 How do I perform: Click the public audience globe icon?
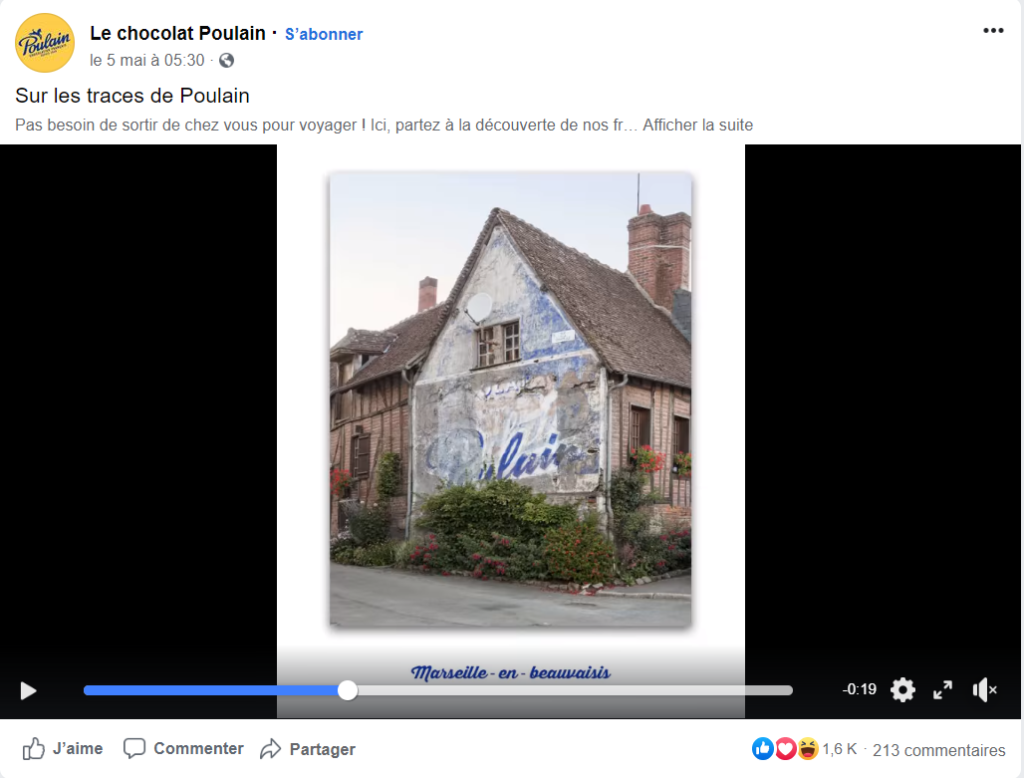click(227, 61)
